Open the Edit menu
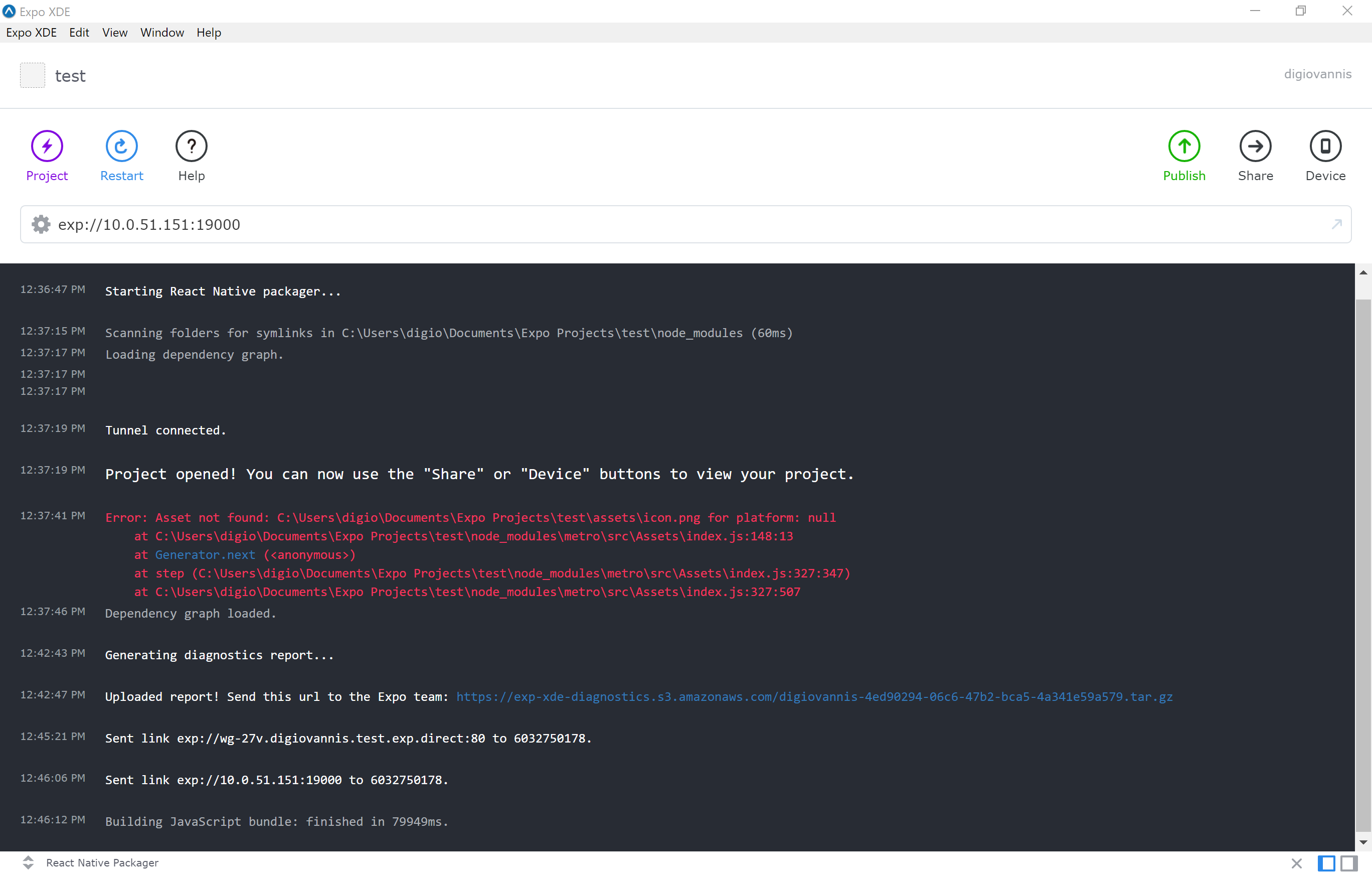This screenshot has width=1372, height=875. (x=79, y=33)
